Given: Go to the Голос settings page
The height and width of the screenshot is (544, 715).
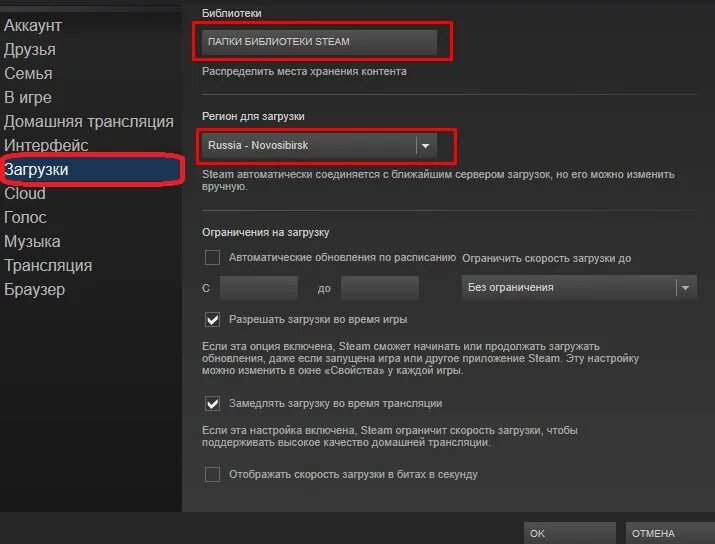Looking at the screenshot, I should [26, 218].
